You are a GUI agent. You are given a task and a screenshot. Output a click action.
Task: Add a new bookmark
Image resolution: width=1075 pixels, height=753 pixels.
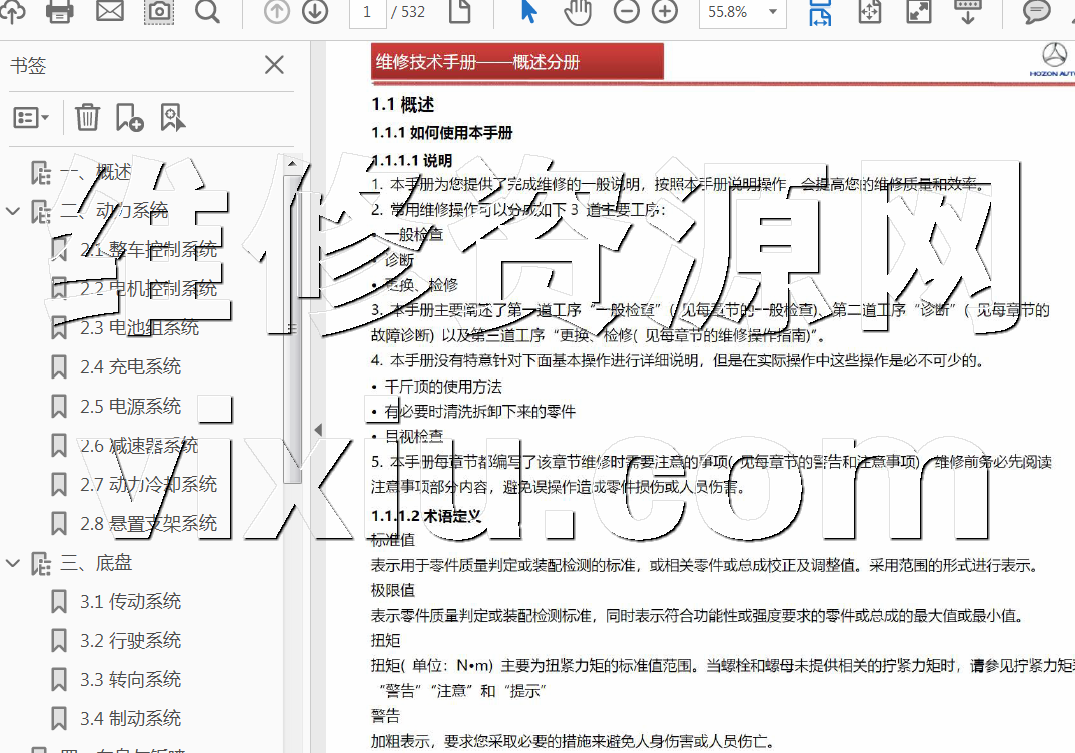(x=129, y=117)
